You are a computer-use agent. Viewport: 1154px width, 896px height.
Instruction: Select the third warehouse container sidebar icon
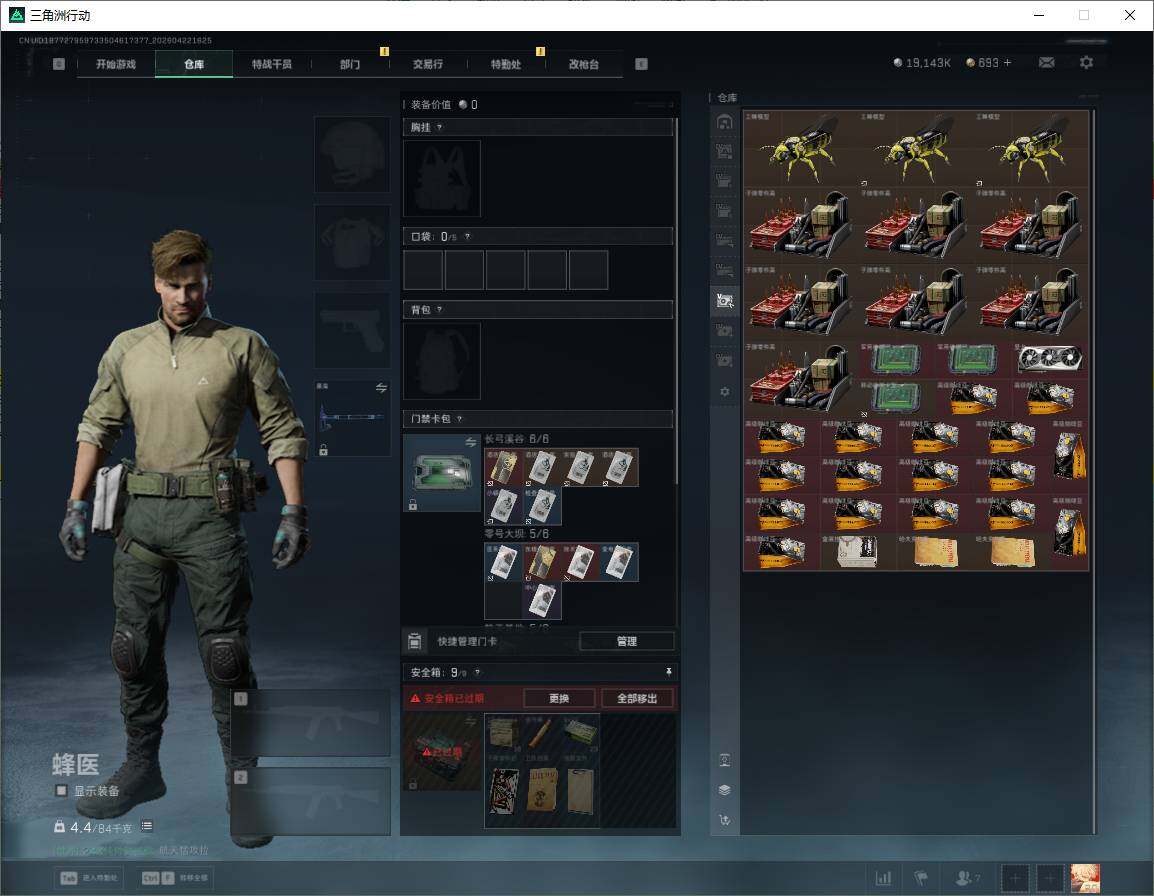coord(725,181)
